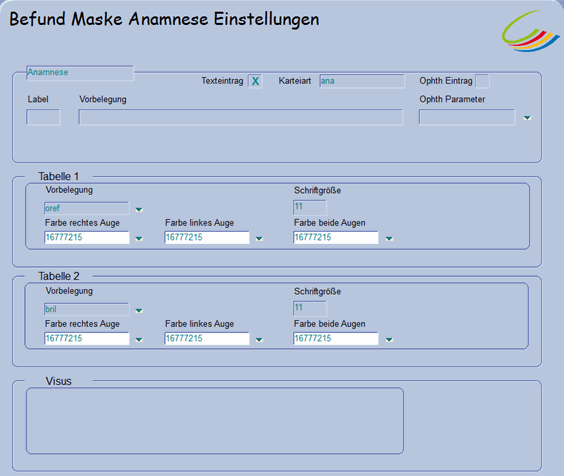
Task: Toggle the Texteintrag checkbox
Action: pyautogui.click(x=255, y=81)
